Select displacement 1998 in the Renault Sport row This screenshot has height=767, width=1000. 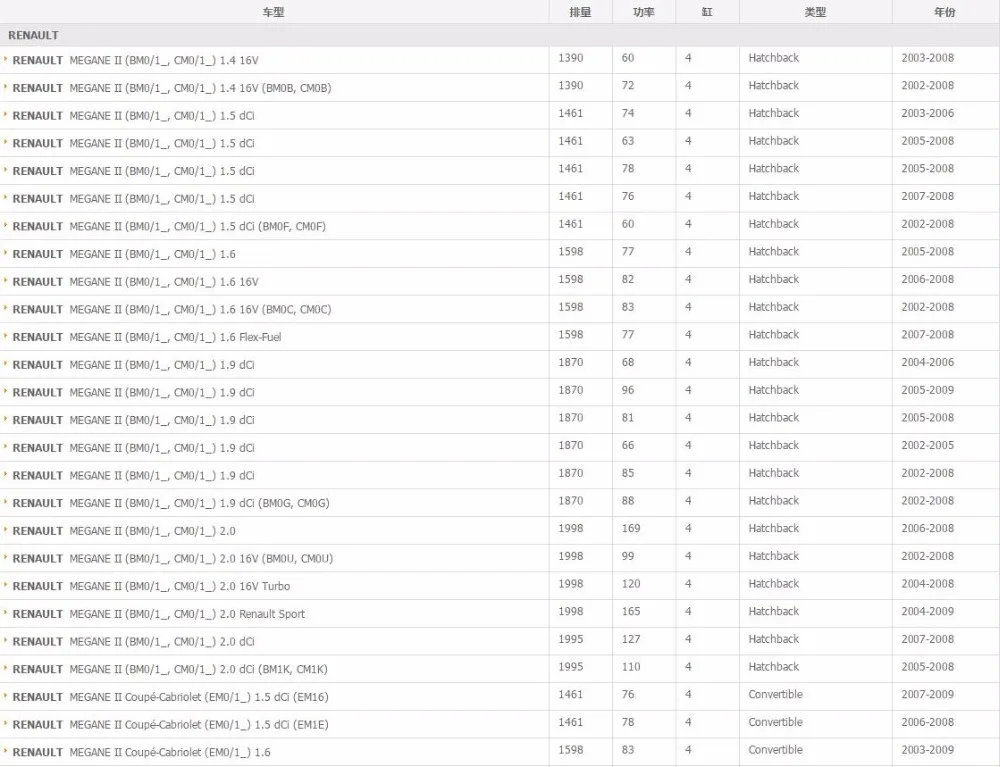[x=571, y=611]
